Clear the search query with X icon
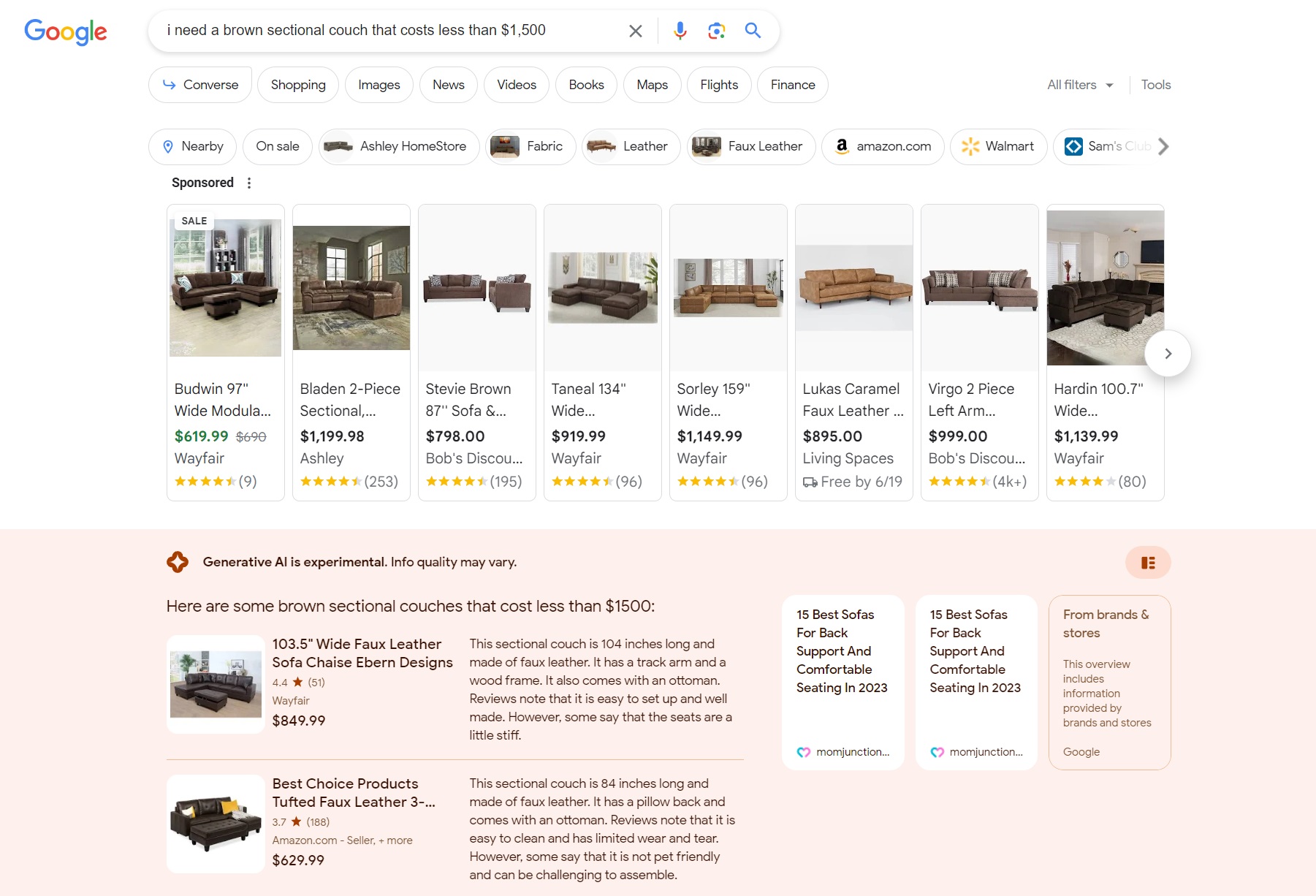Image resolution: width=1316 pixels, height=896 pixels. coord(636,31)
